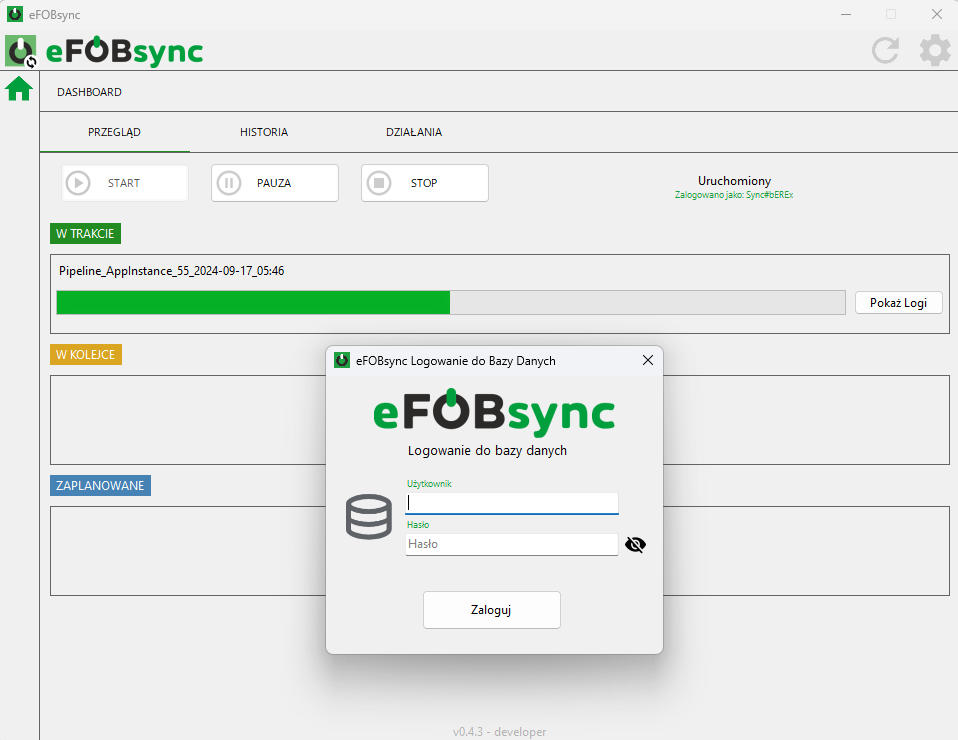This screenshot has width=958, height=740.
Task: Switch to the HISTORIA tab
Action: coord(264,132)
